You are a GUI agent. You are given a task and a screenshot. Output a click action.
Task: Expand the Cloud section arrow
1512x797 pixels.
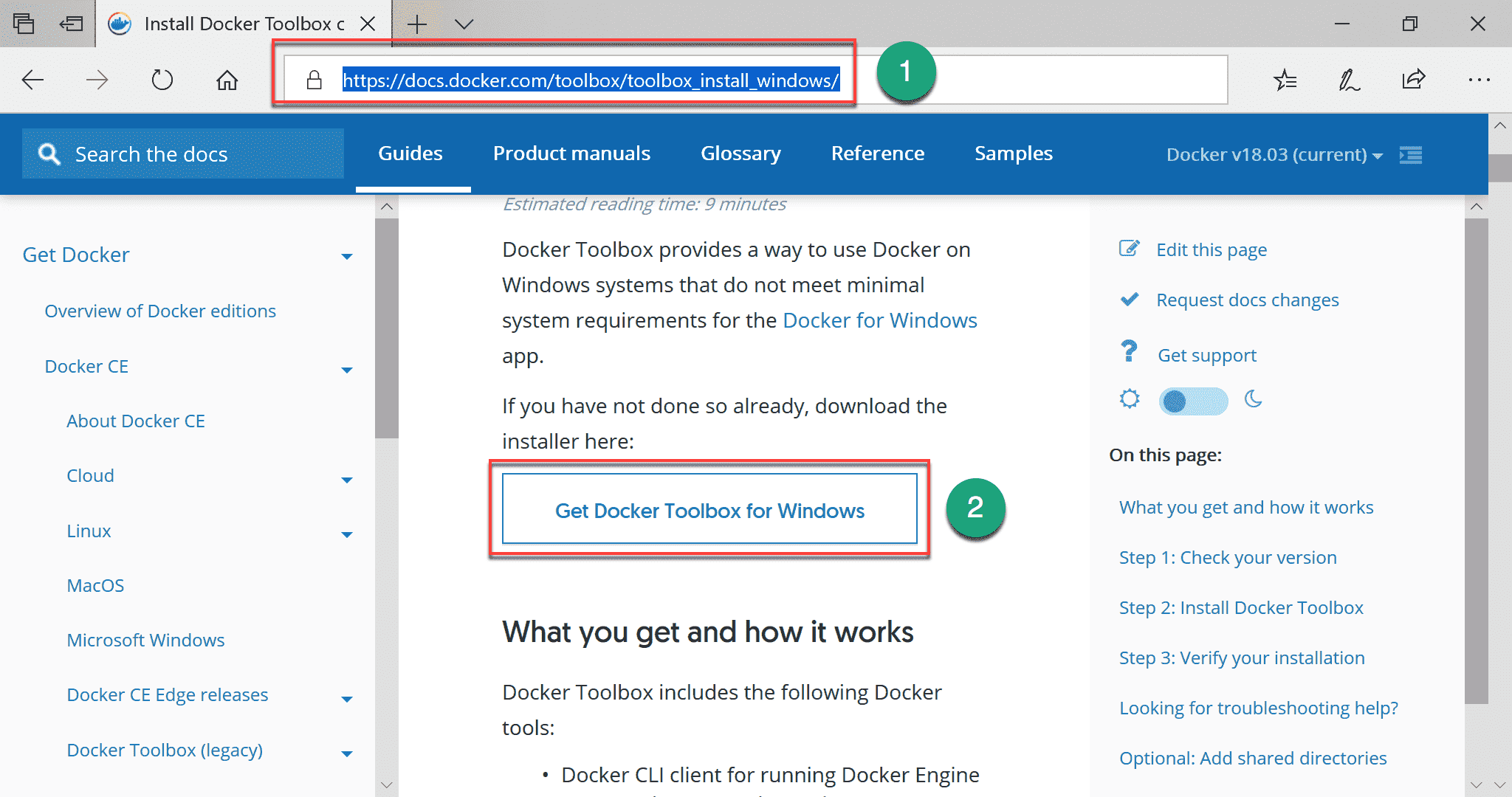(x=346, y=480)
